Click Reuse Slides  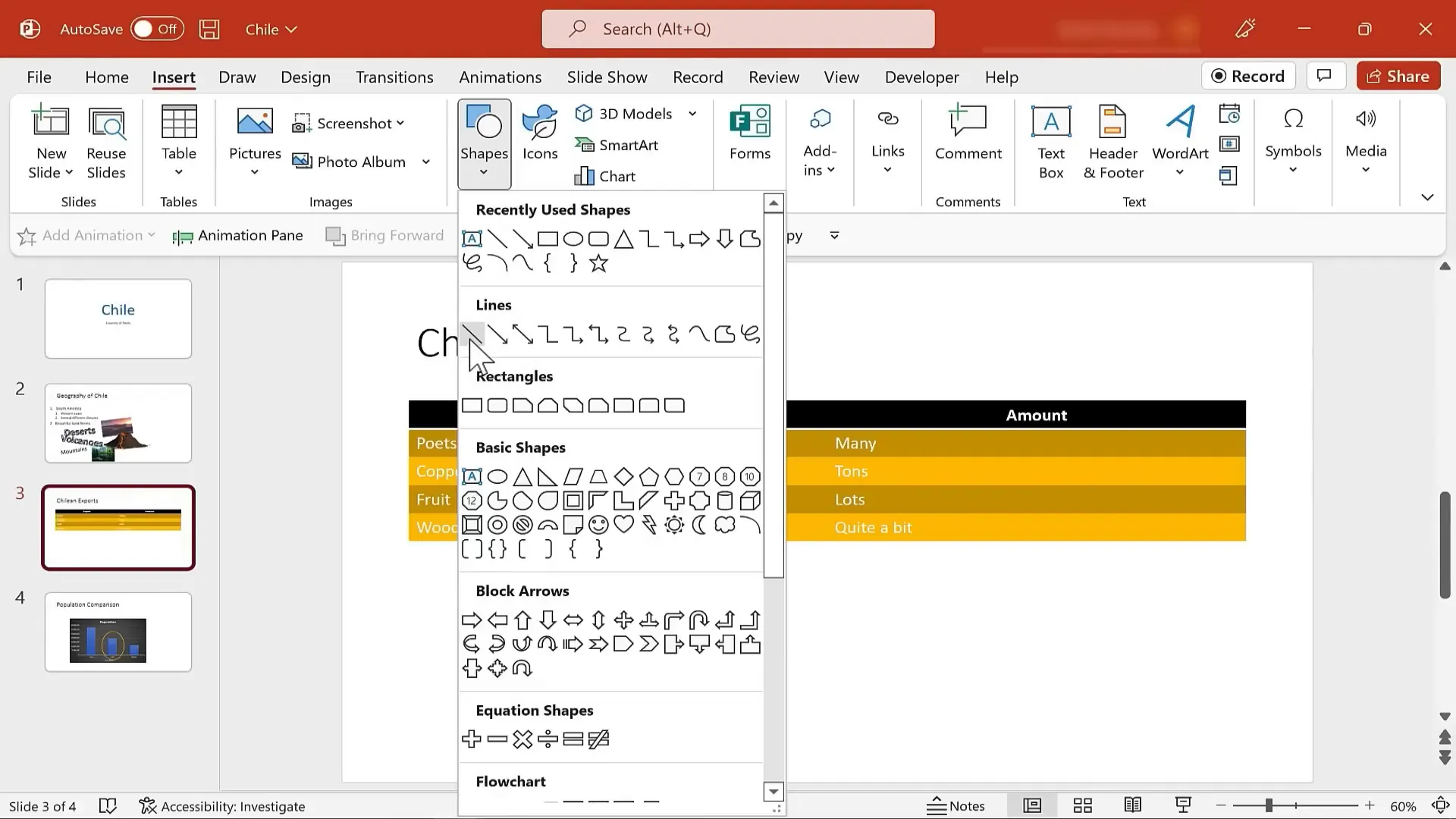106,143
